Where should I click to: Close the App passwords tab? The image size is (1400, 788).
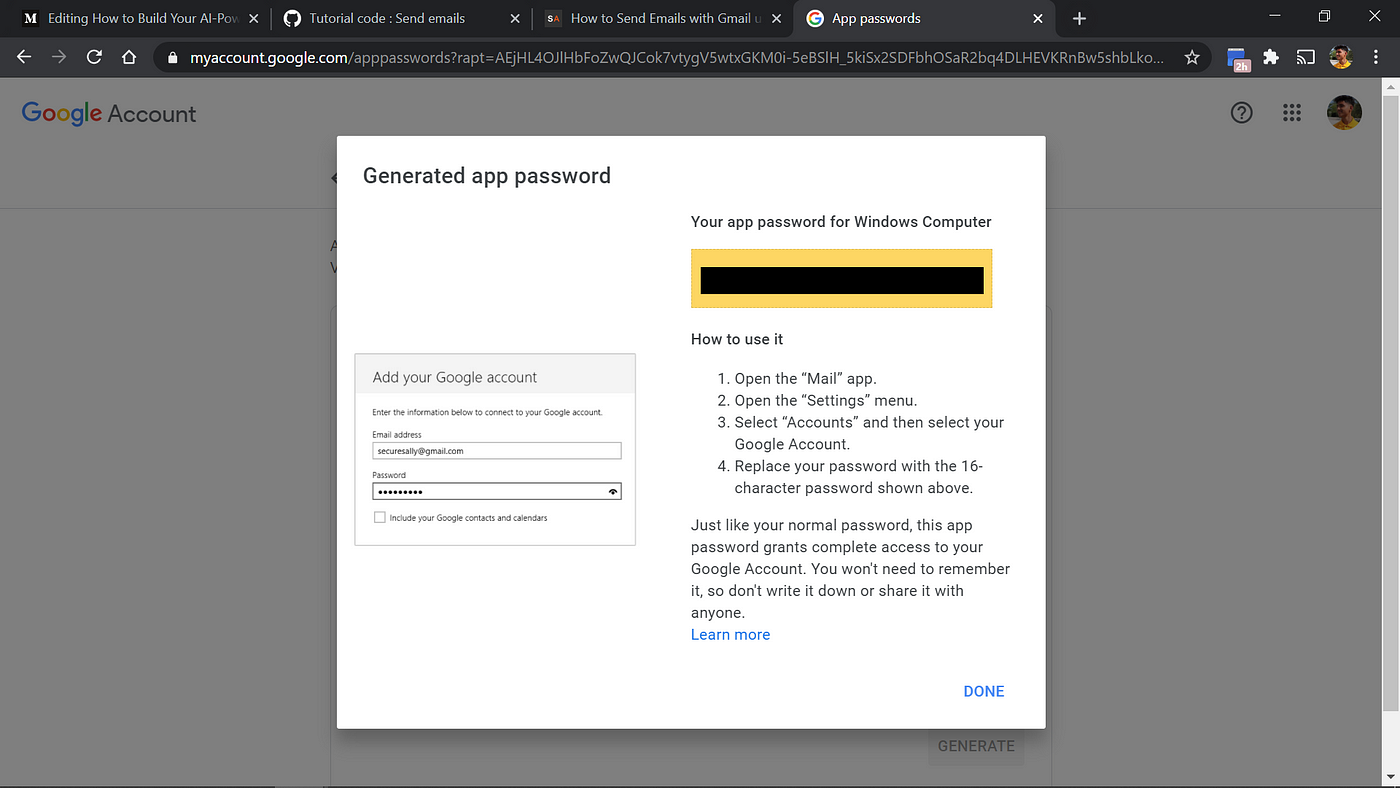click(1038, 18)
